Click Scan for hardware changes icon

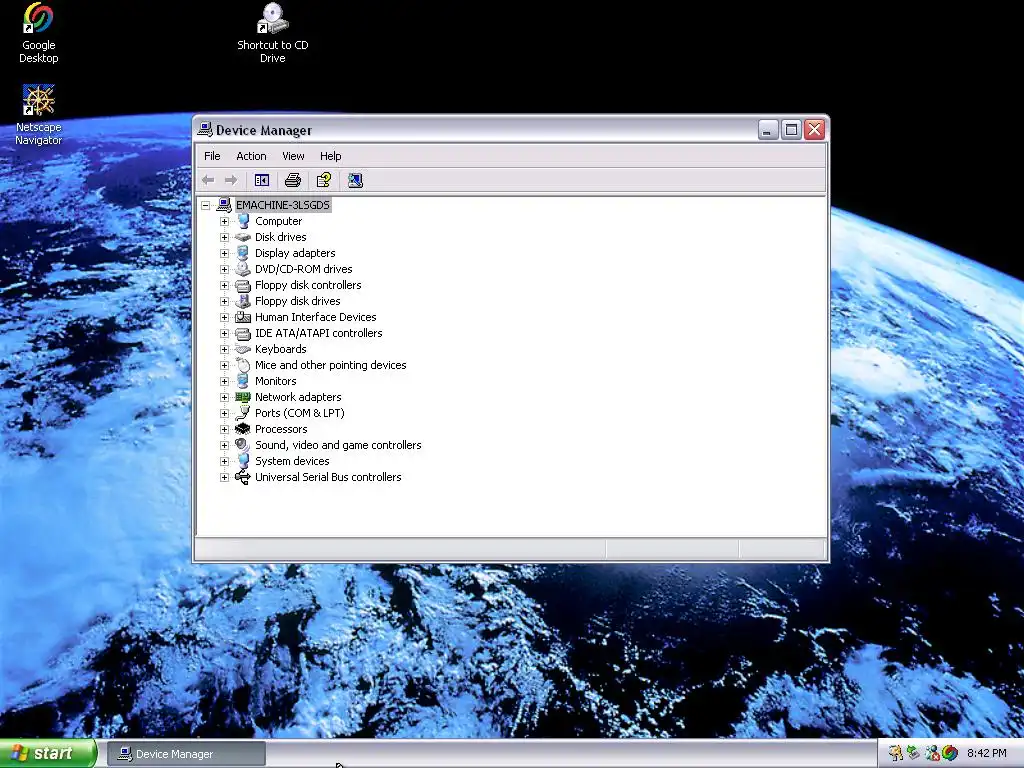pos(355,180)
